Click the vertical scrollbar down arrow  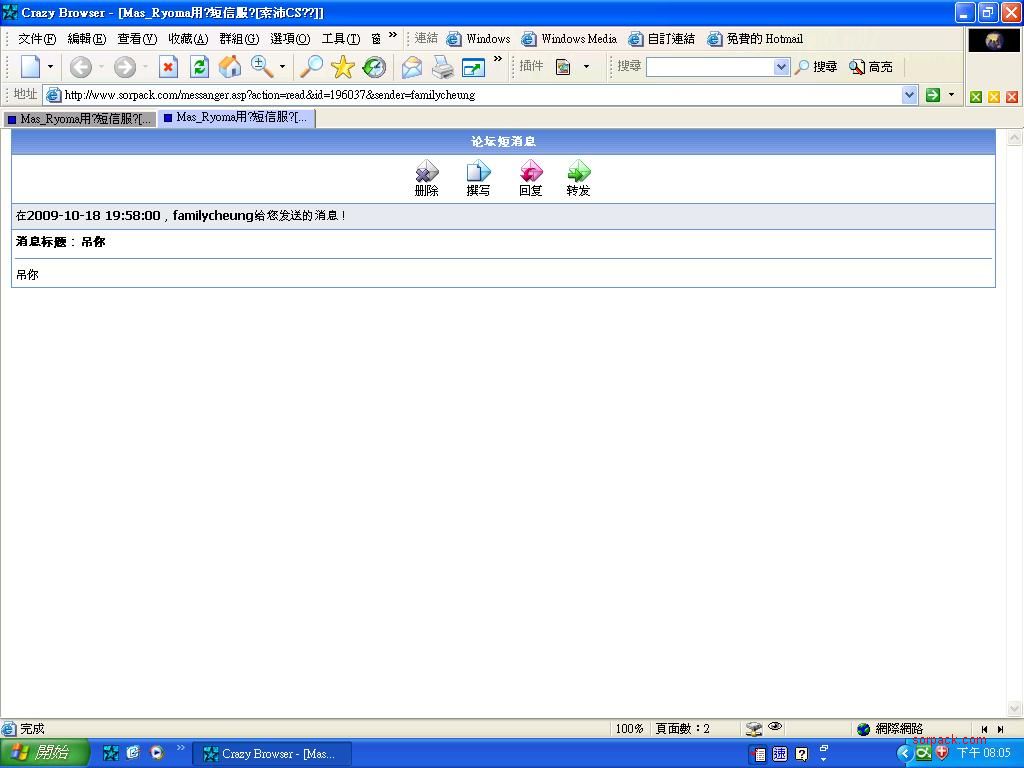point(1013,709)
